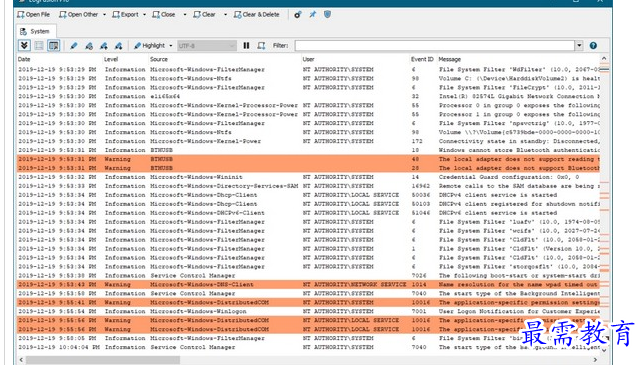
Task: Select the BTHUSB warning with event ID 40
Action: click(308, 159)
